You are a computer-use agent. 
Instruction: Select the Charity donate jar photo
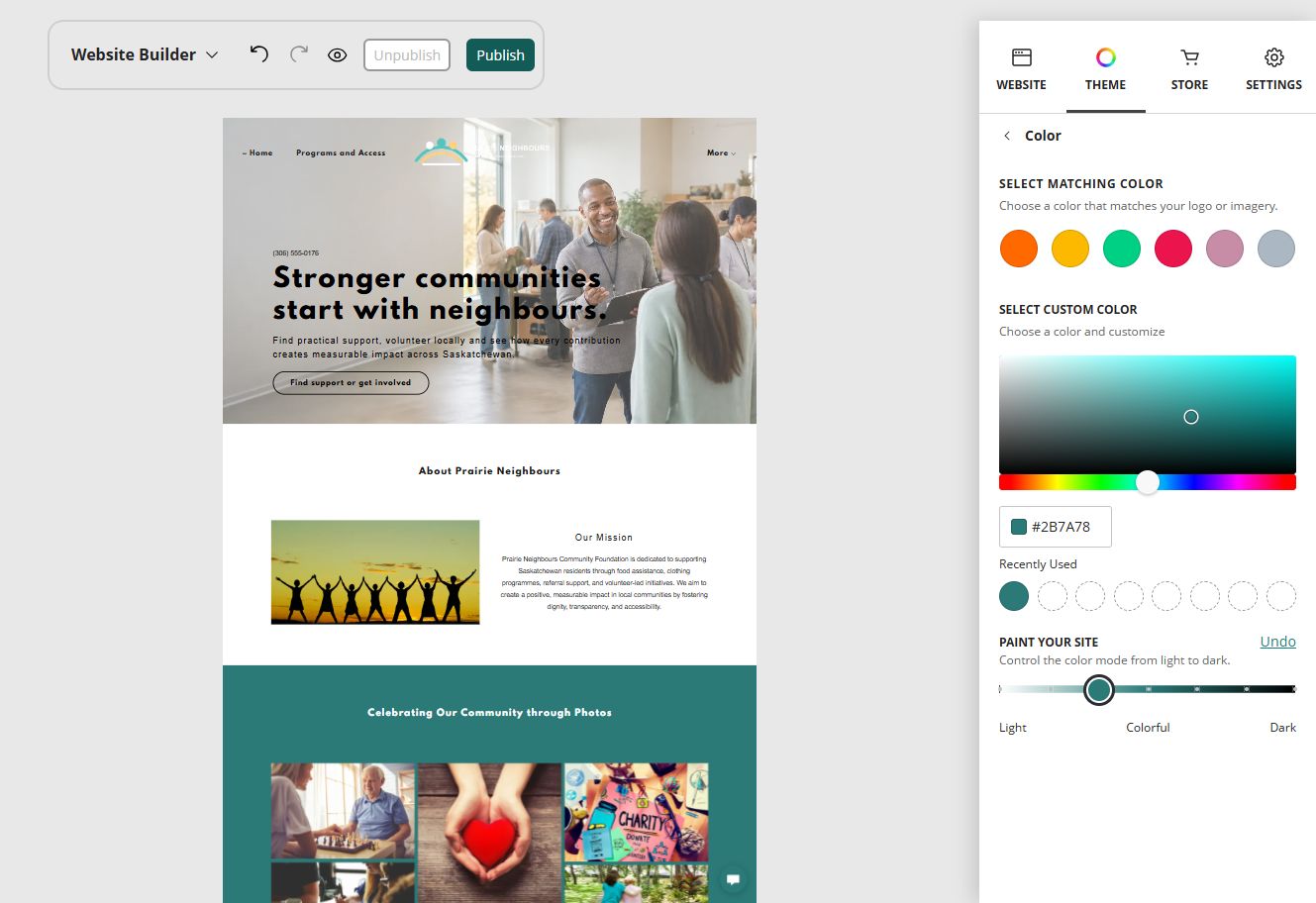pyautogui.click(x=637, y=812)
